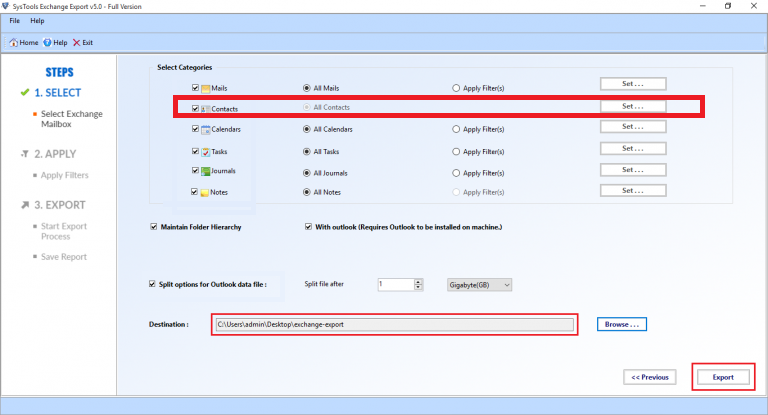Open the Gigabyte(GB) size unit dropdown
The width and height of the screenshot is (768, 415).
coord(479,285)
